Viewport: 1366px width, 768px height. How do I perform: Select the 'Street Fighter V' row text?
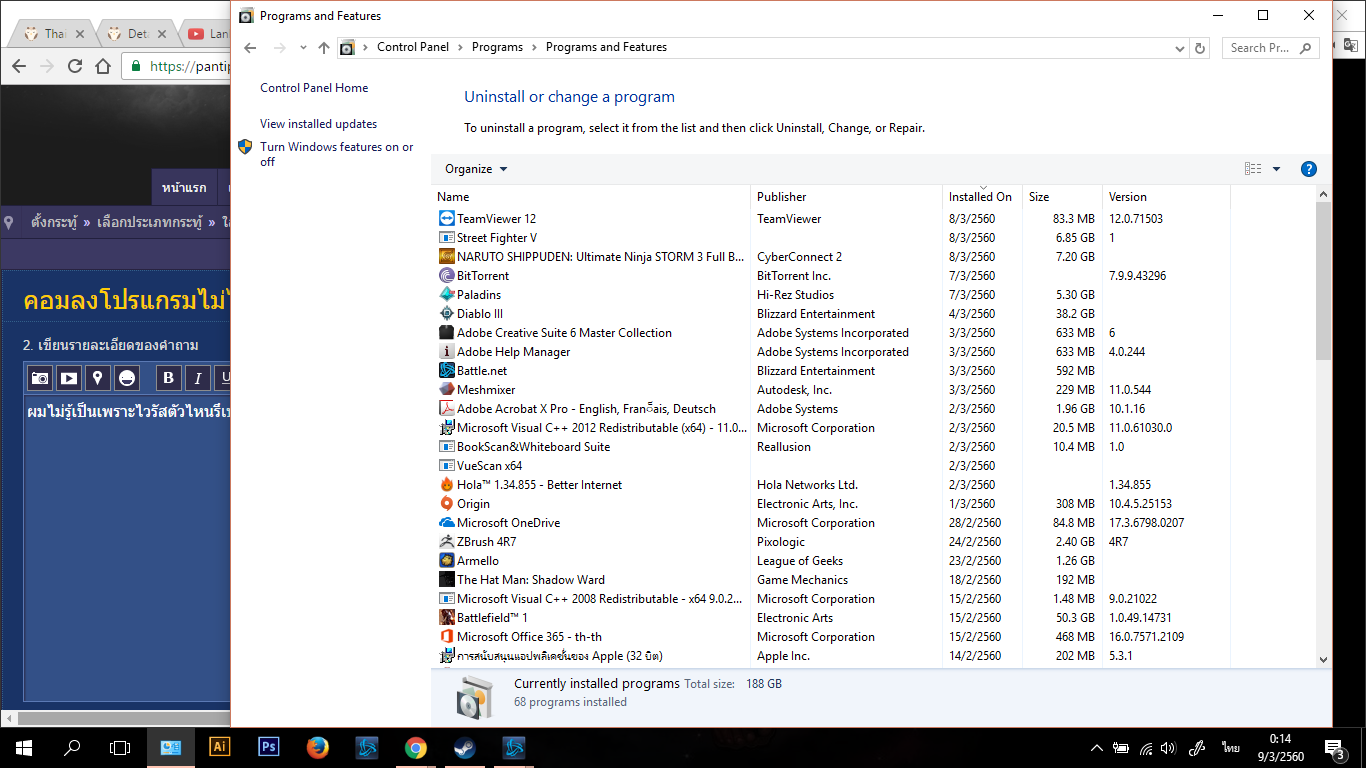(497, 237)
